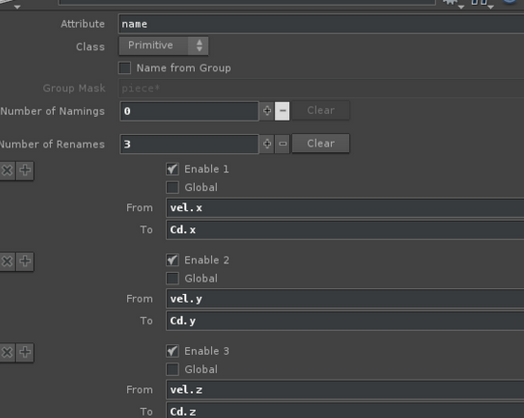Uncheck the Enable 2 checkbox

(172, 260)
